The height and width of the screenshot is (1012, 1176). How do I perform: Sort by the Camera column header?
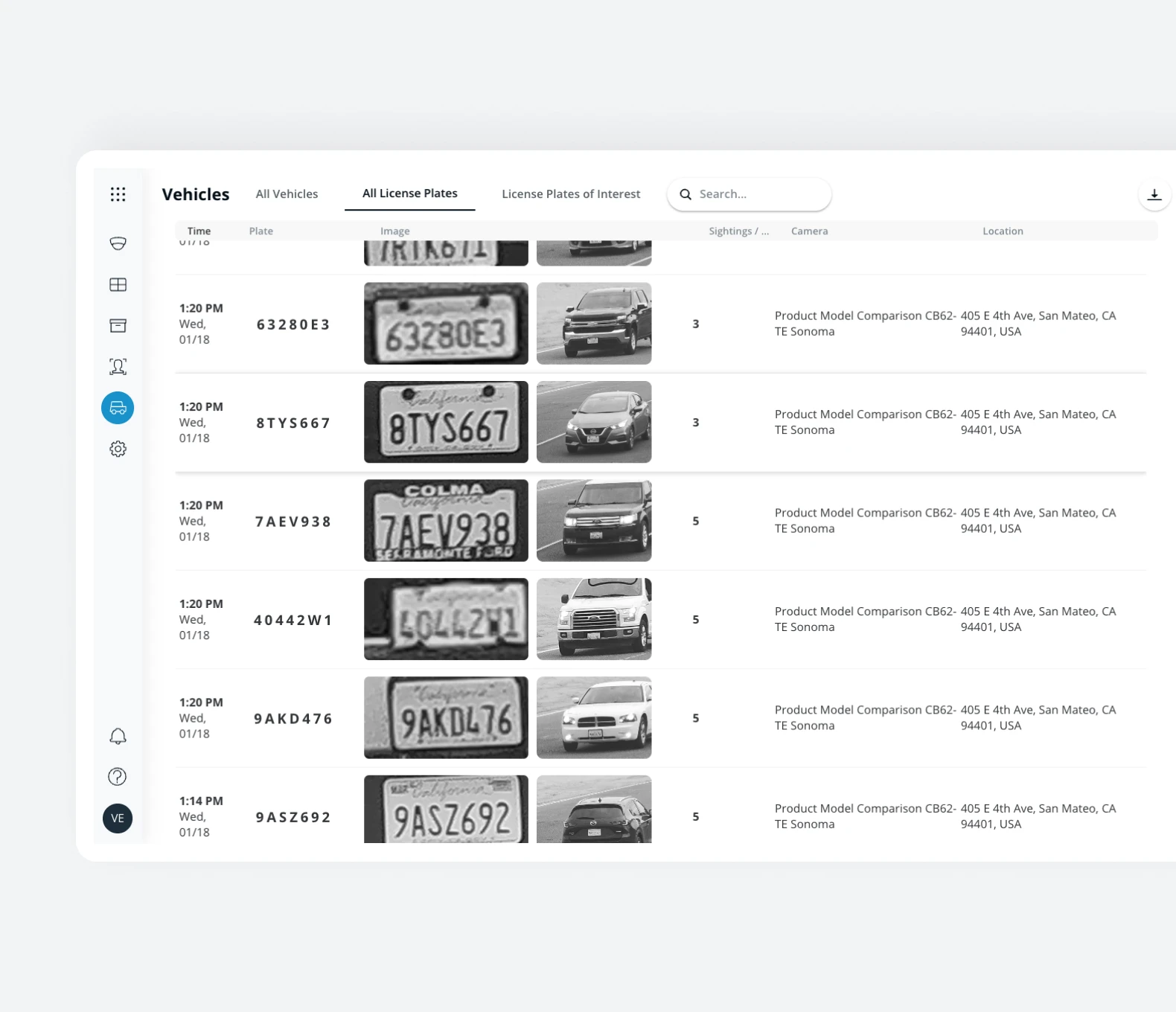point(810,231)
